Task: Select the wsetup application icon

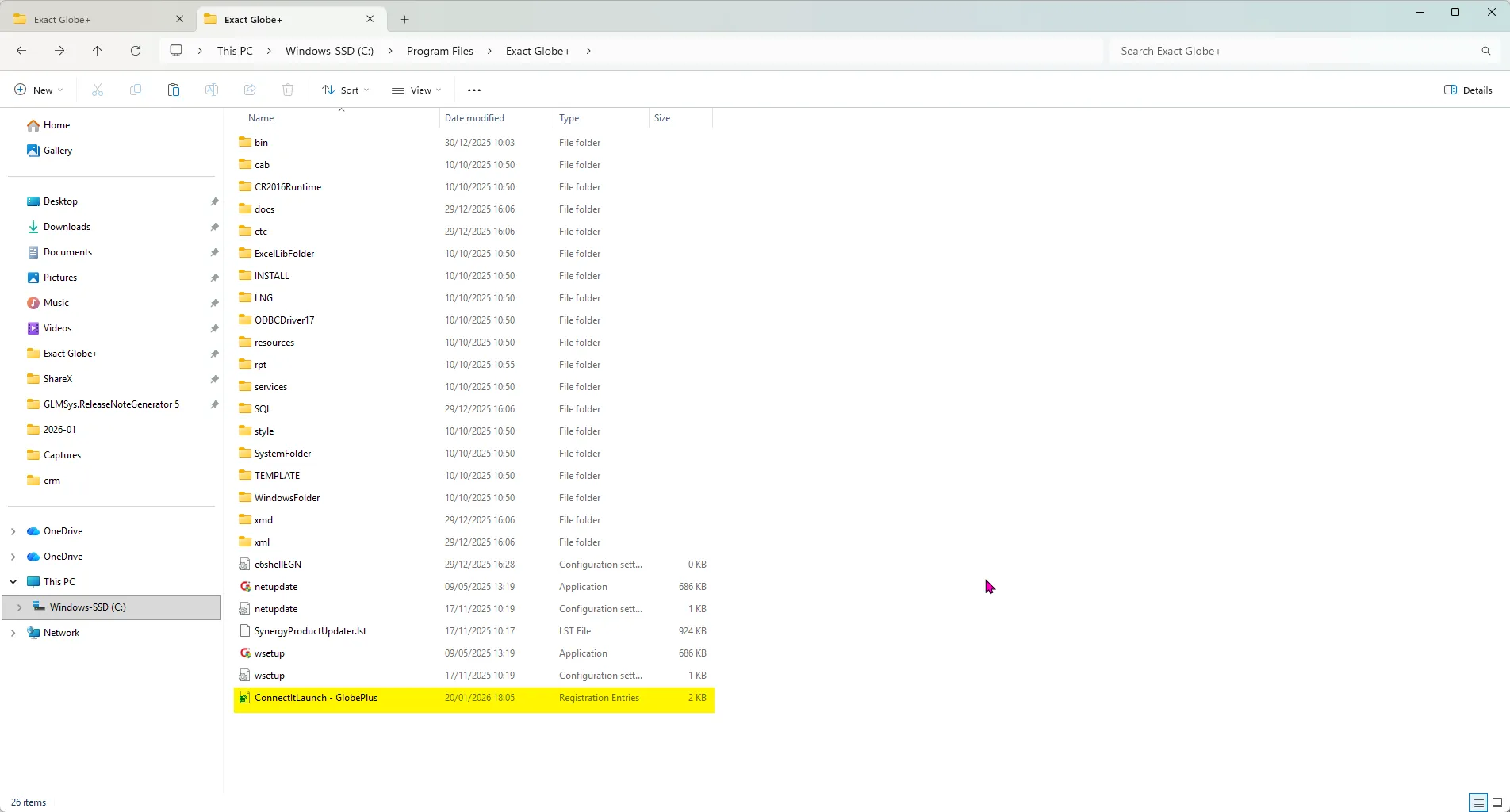Action: pyautogui.click(x=245, y=653)
